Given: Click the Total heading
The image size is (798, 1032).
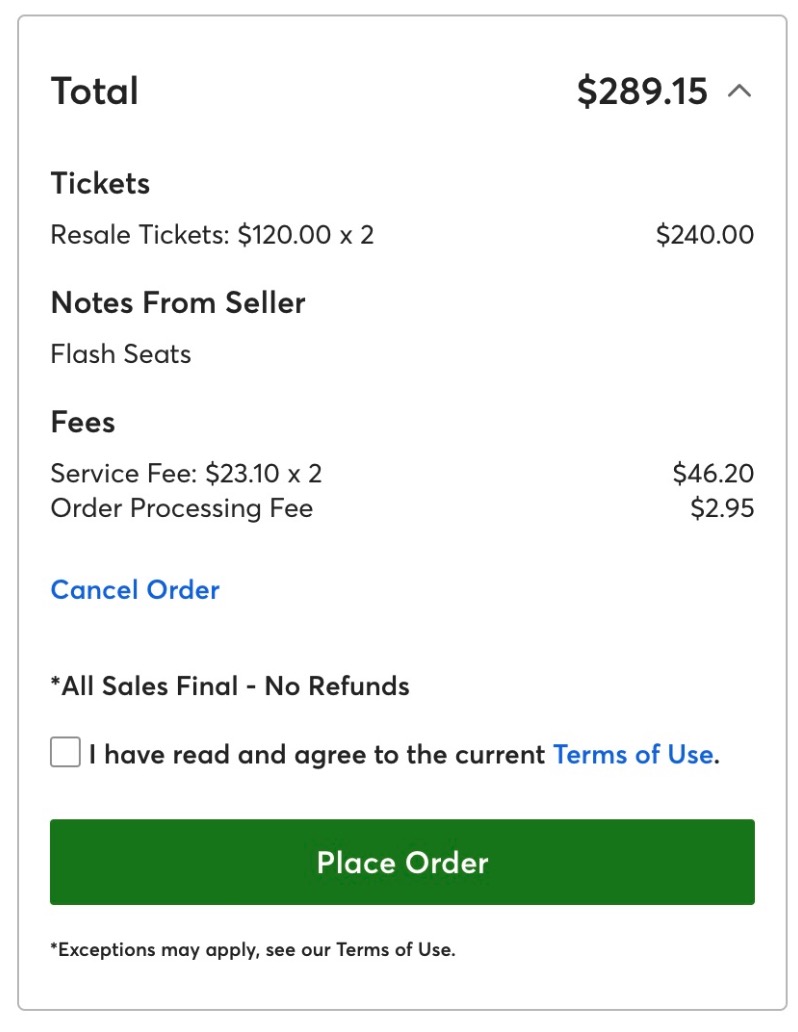Looking at the screenshot, I should pyautogui.click(x=95, y=92).
